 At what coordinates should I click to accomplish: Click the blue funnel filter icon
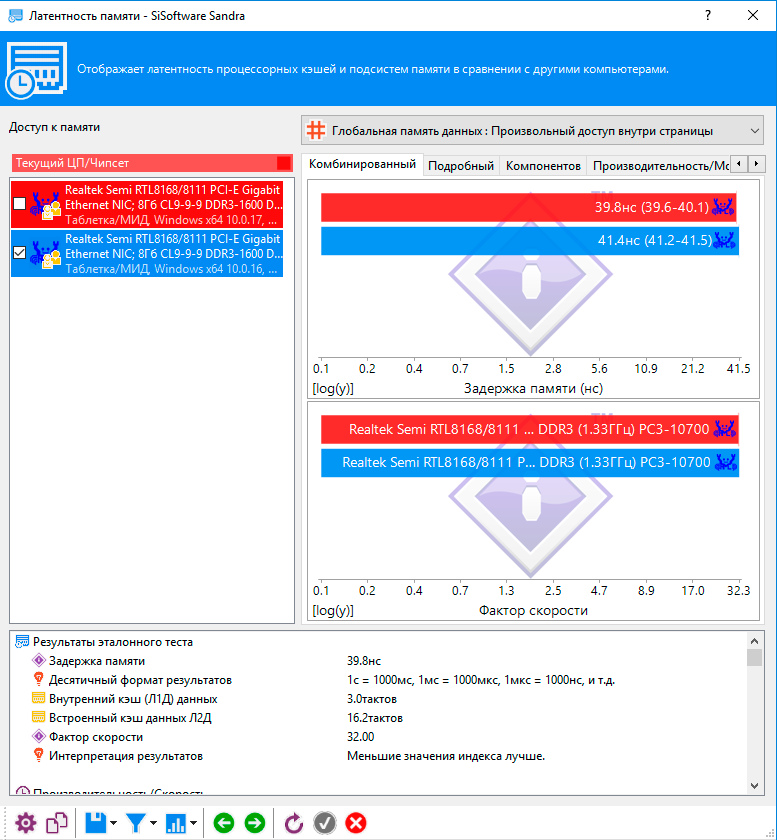(x=136, y=822)
